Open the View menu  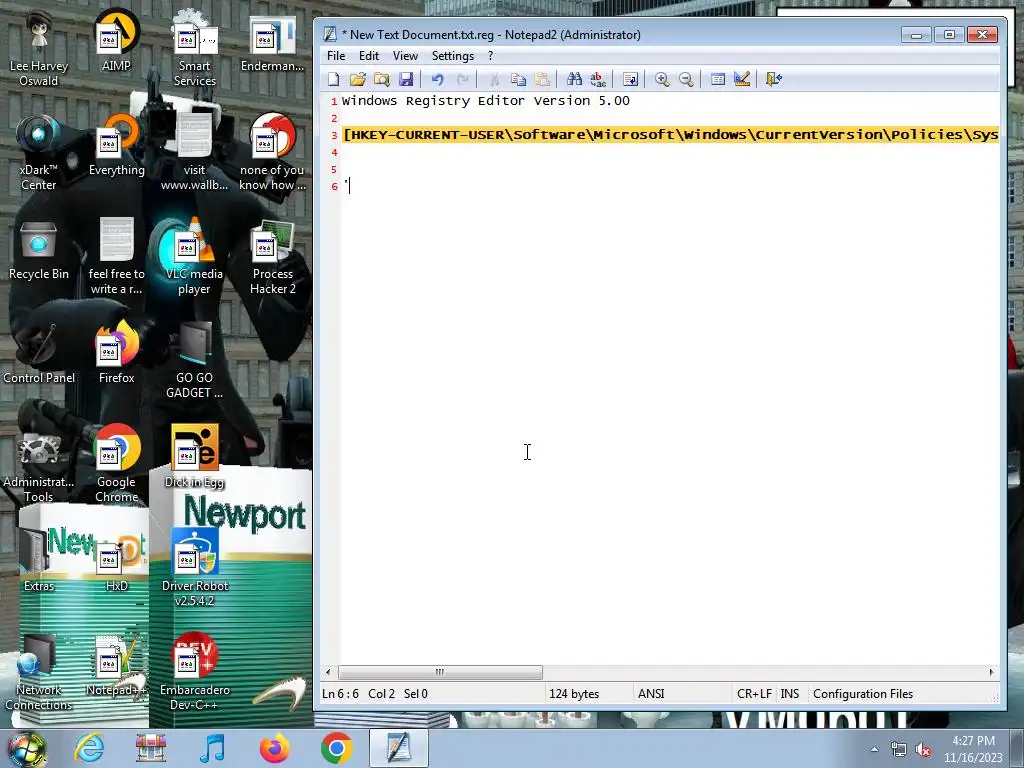(405, 56)
